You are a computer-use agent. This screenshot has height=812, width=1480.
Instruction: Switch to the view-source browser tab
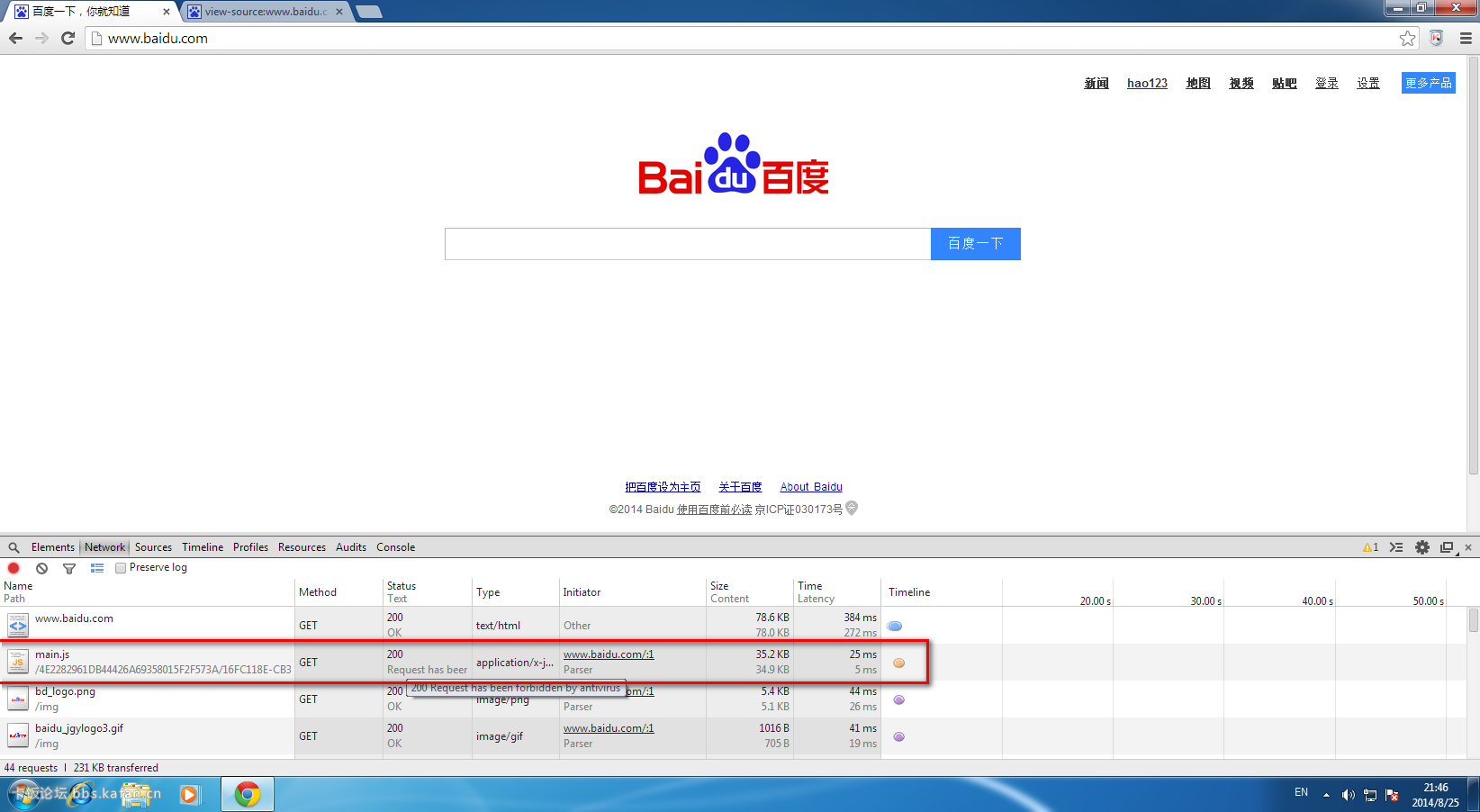pos(265,12)
